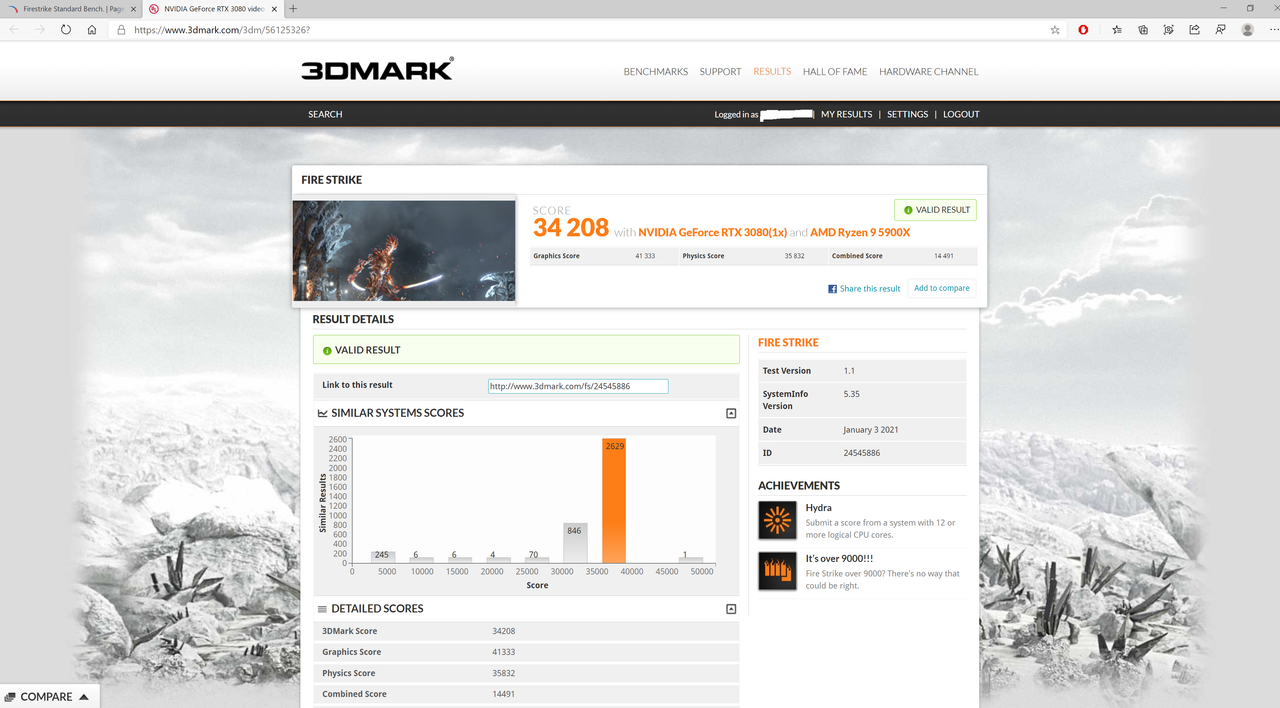Open the browser Share icon

(1194, 30)
